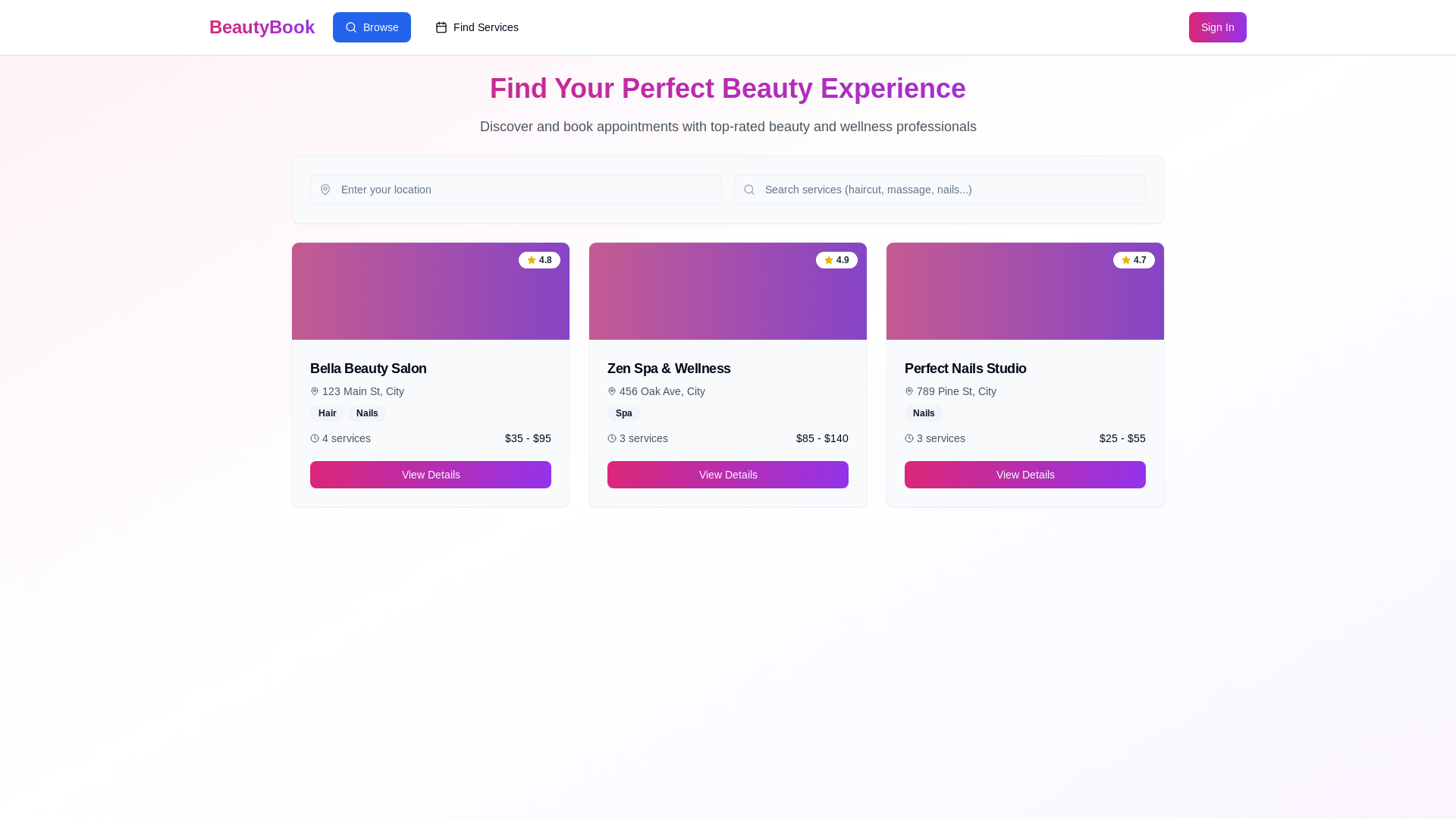1456x819 pixels.
Task: Click the 4.9 star rating badge
Action: tap(836, 260)
